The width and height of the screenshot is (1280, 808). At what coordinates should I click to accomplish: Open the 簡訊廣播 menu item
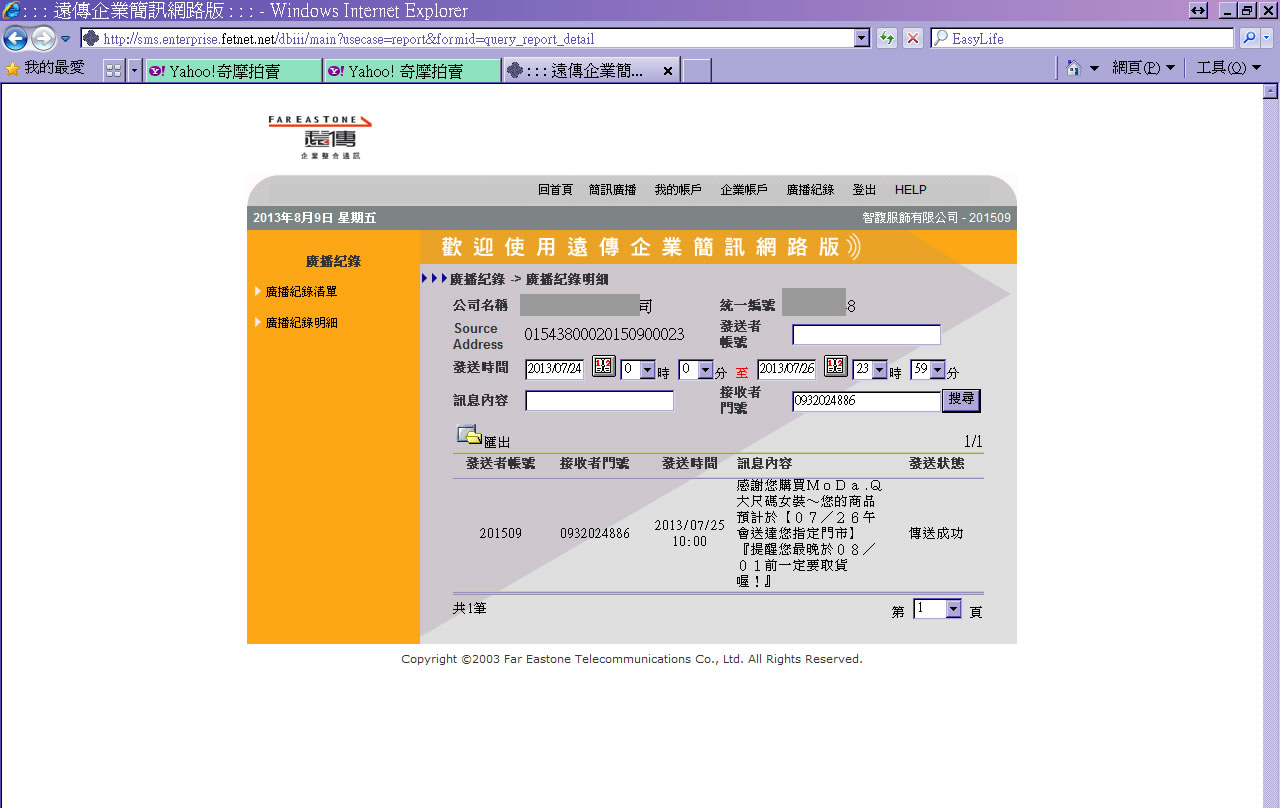coord(612,190)
